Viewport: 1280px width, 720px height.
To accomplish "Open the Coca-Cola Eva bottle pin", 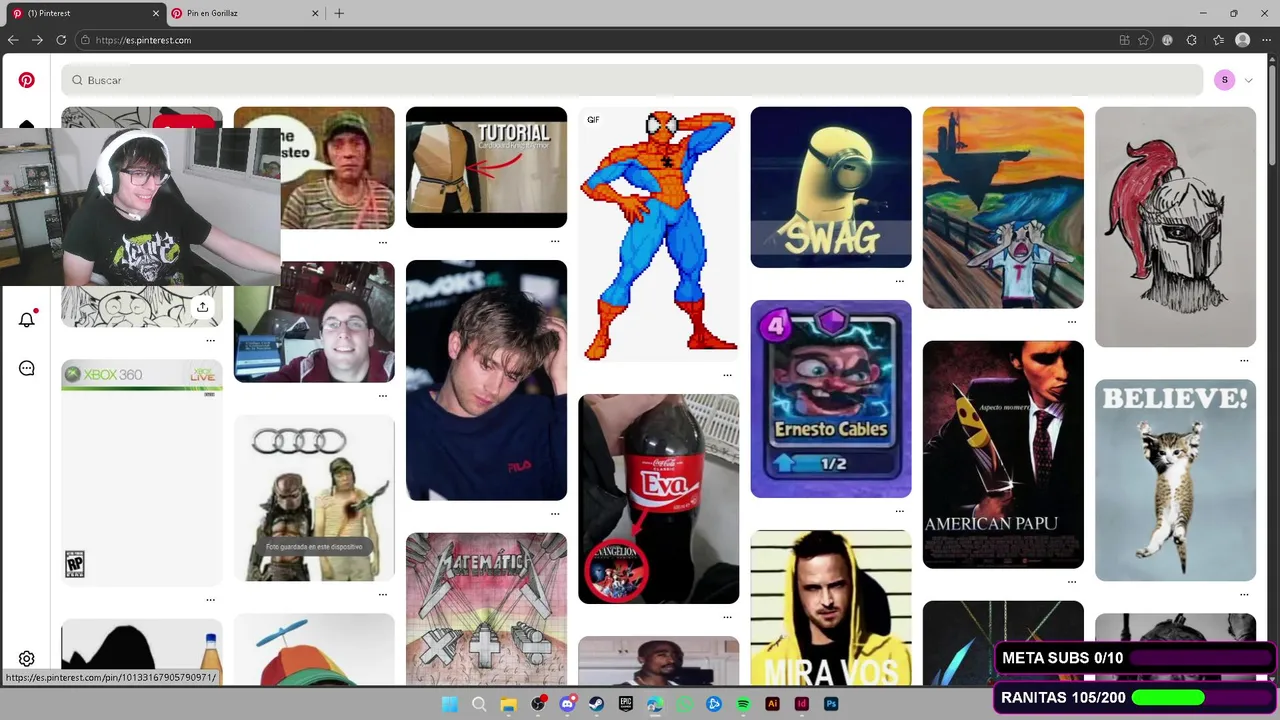I will tap(659, 499).
